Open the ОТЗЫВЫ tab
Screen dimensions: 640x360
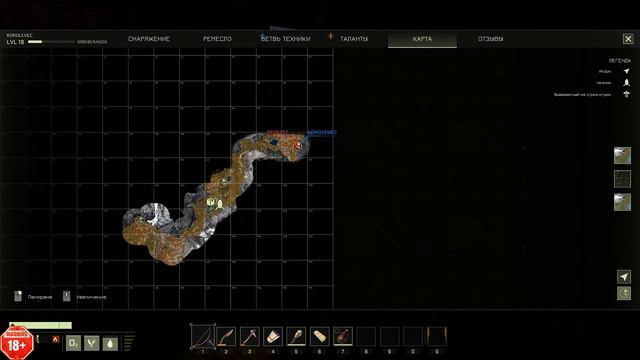491,39
